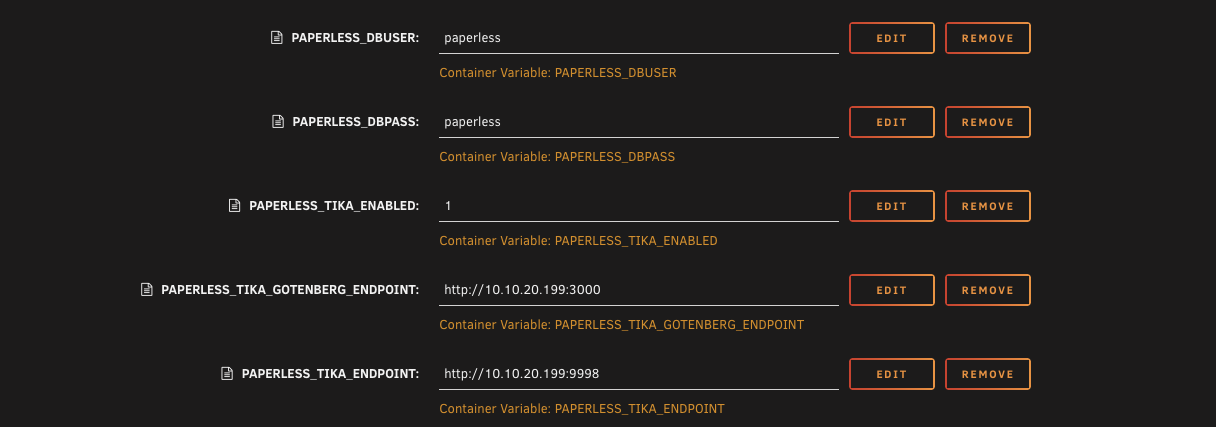Focus the PAPERLESS_DBUSER value field

[638, 38]
